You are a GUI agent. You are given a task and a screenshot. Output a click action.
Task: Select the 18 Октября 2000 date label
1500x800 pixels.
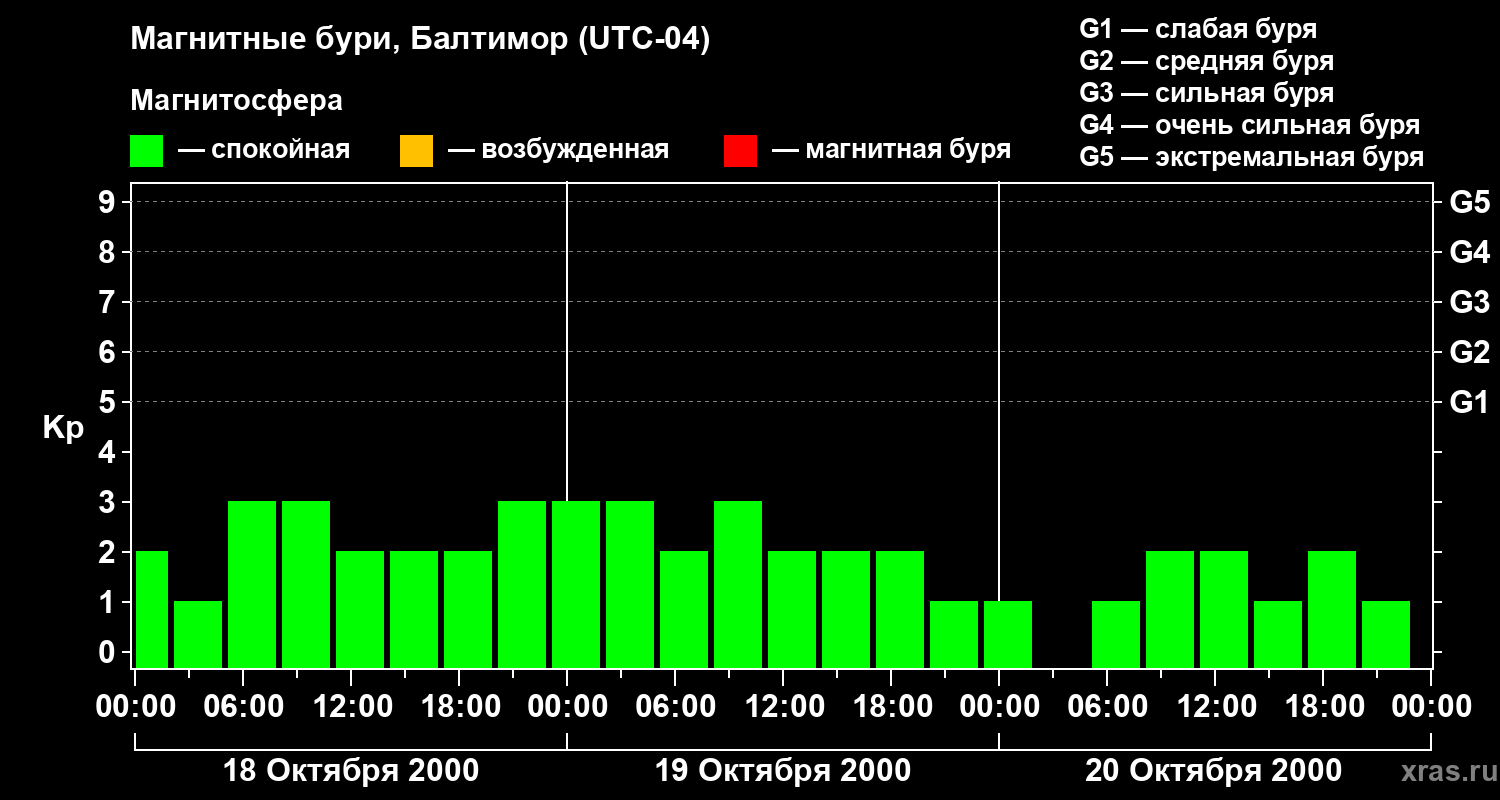(x=351, y=771)
